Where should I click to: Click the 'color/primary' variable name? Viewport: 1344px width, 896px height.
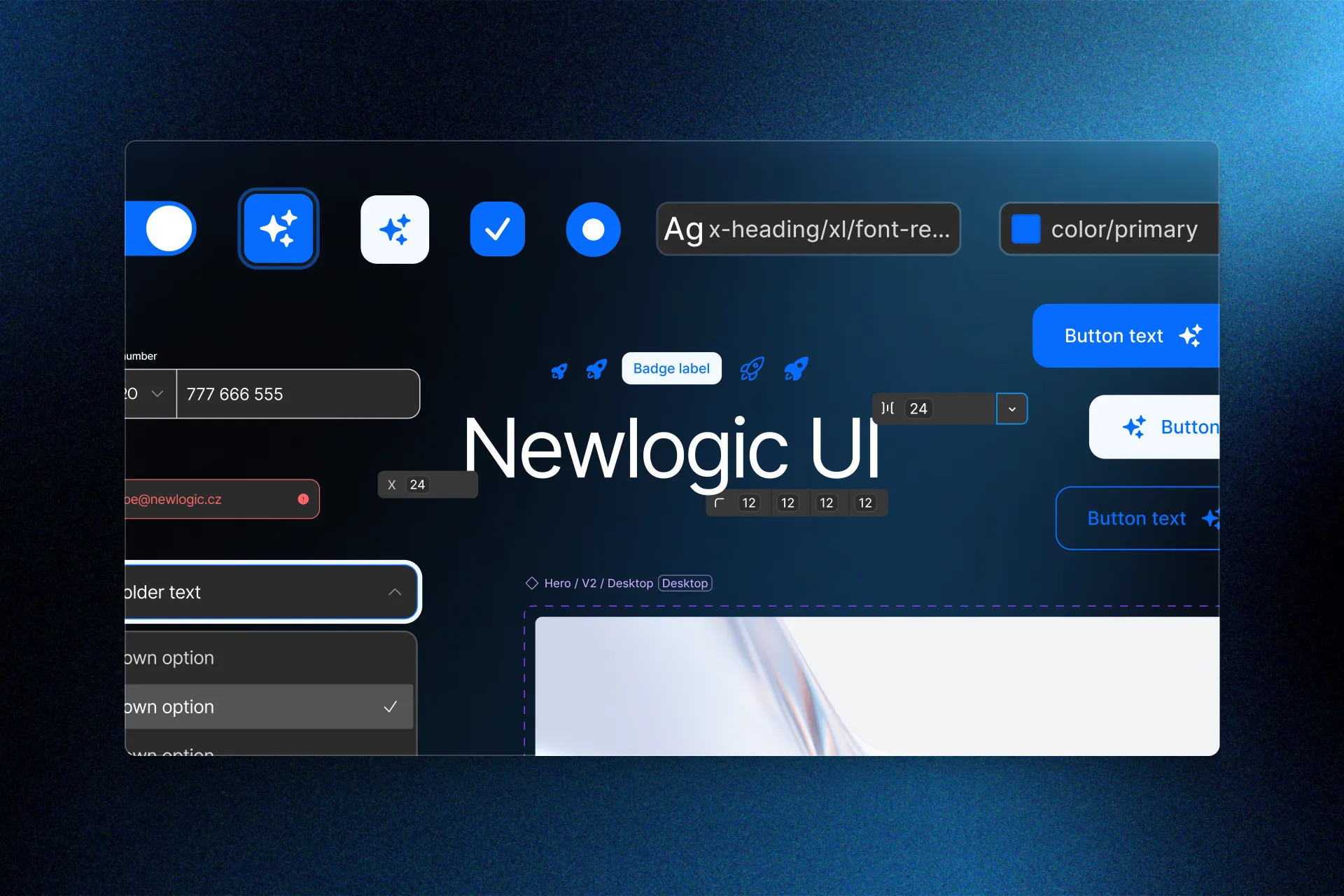click(x=1124, y=229)
